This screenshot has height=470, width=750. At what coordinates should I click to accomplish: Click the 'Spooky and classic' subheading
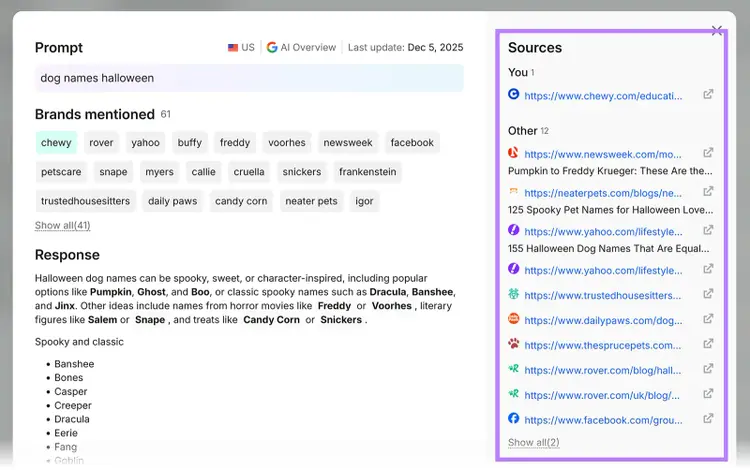(79, 342)
